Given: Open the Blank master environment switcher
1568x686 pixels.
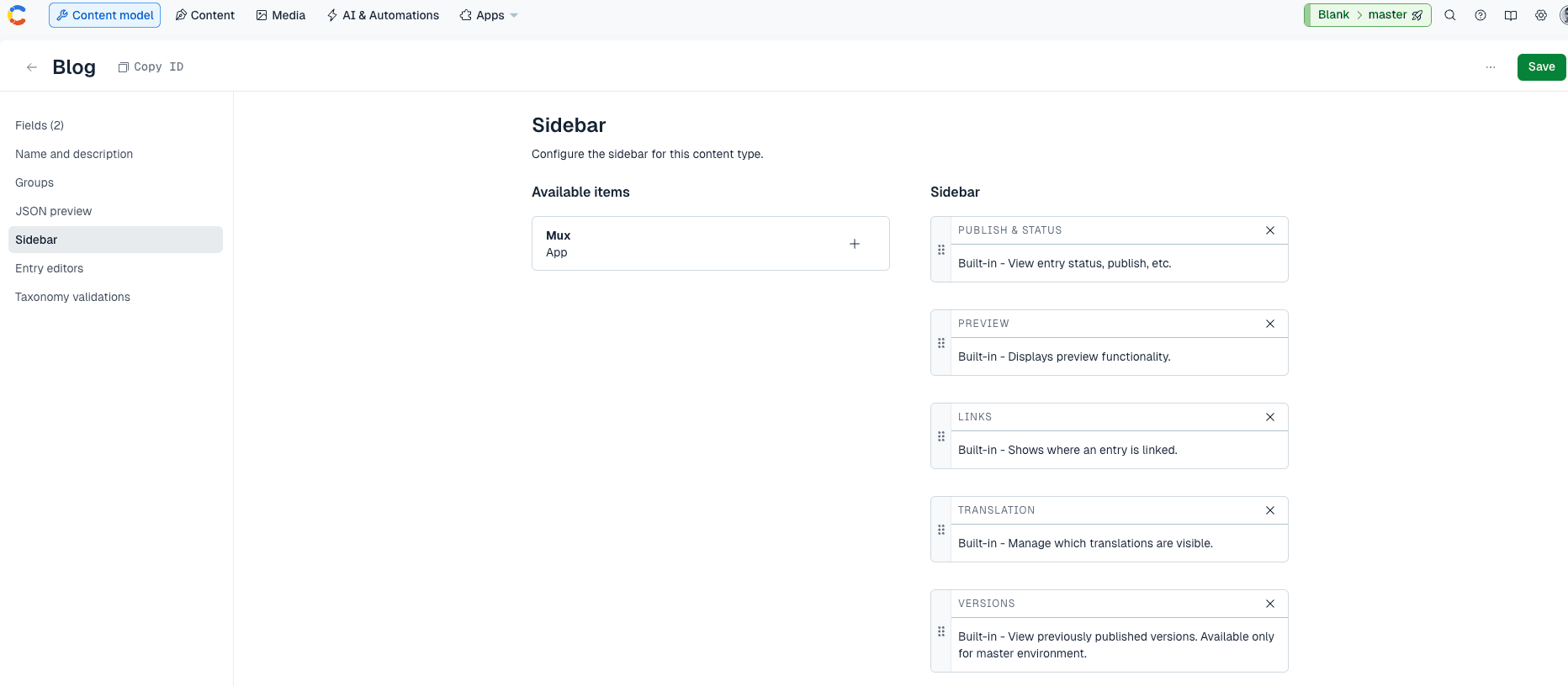Looking at the screenshot, I should pyautogui.click(x=1368, y=15).
